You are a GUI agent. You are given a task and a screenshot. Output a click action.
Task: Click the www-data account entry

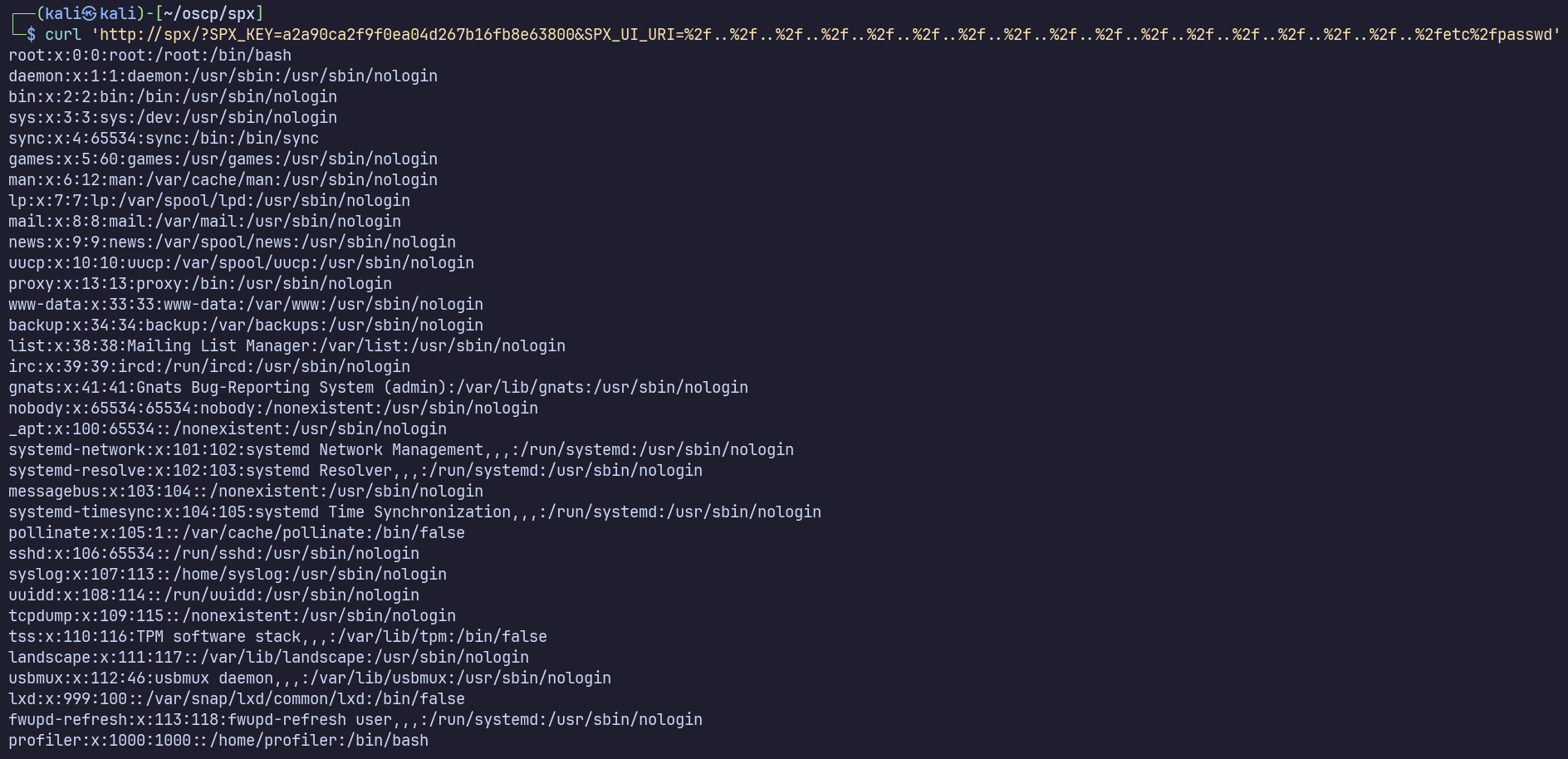point(246,305)
